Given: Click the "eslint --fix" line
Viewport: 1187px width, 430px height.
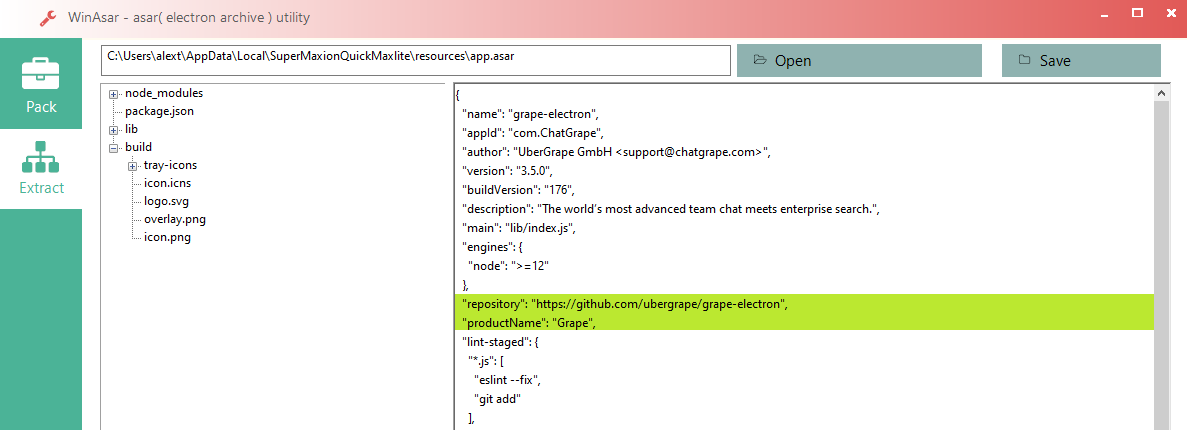Looking at the screenshot, I should pos(508,380).
